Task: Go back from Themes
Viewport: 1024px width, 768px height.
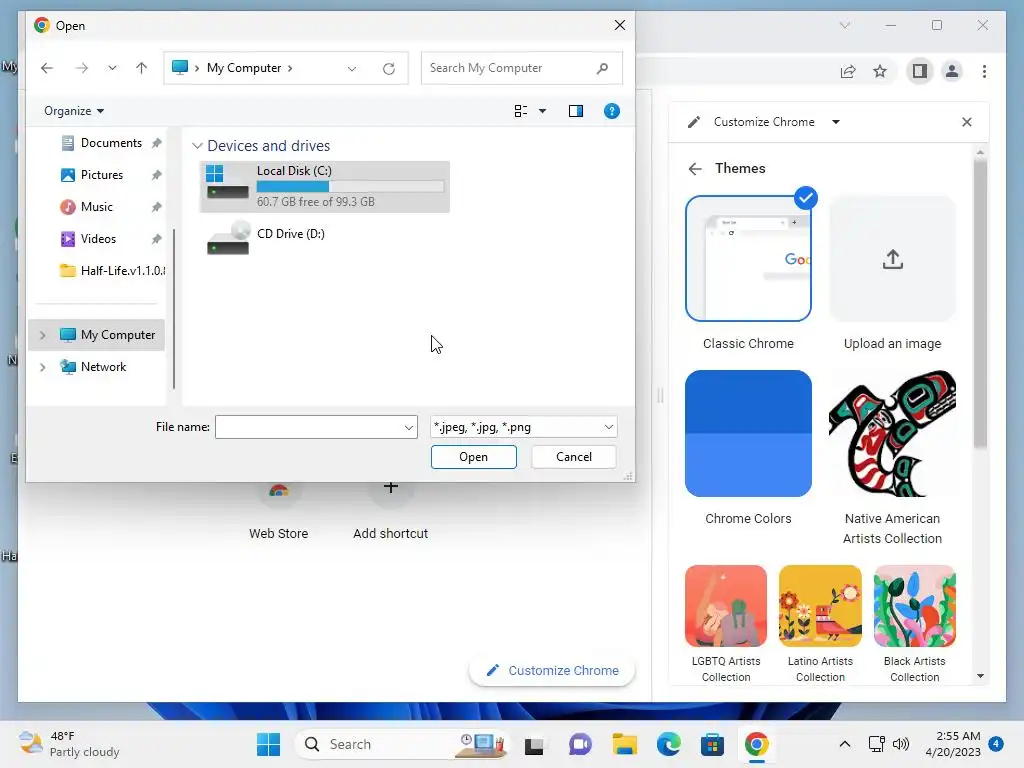Action: coord(695,169)
